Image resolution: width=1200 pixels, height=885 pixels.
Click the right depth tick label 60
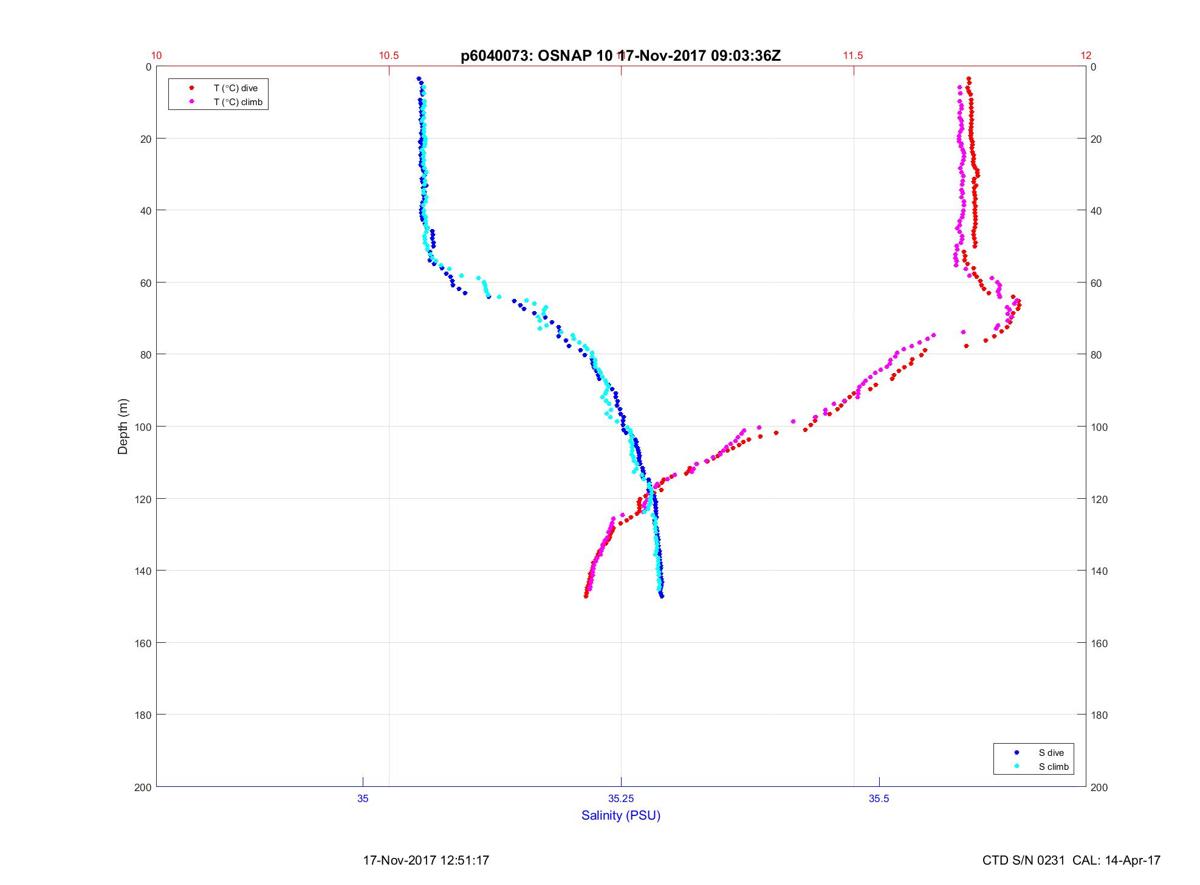tap(1097, 283)
